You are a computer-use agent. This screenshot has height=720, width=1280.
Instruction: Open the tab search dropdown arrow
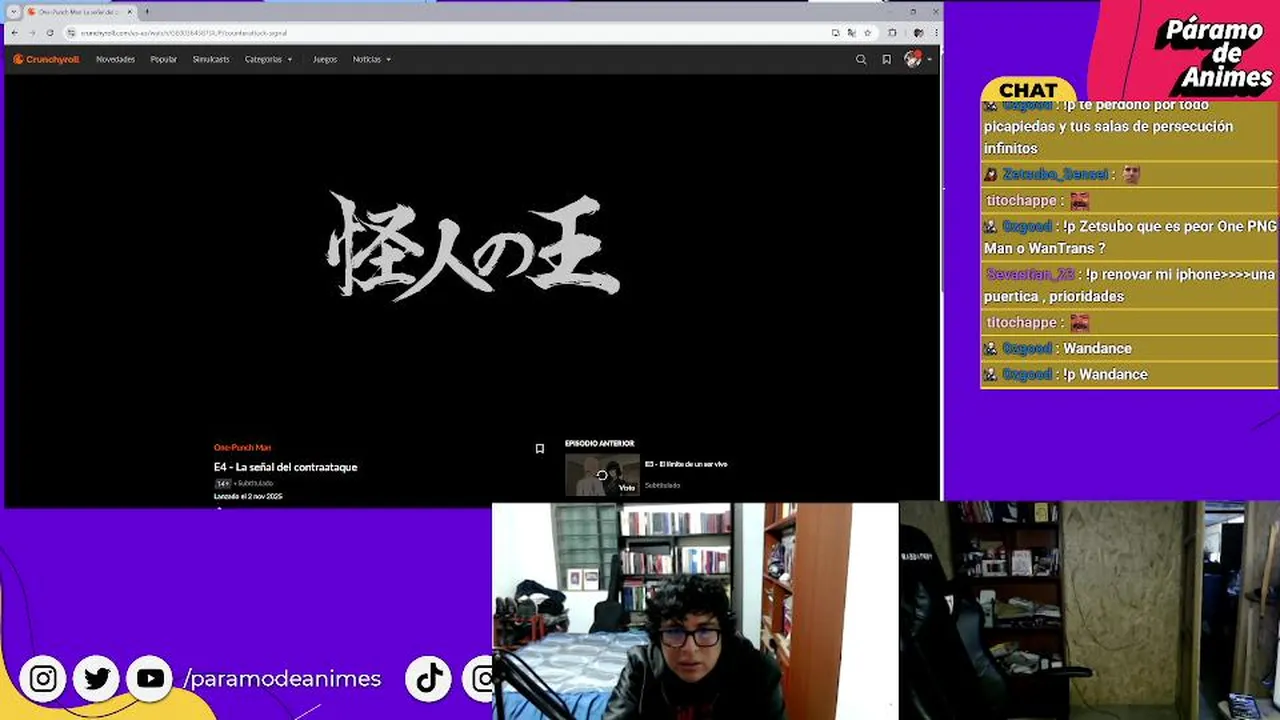13,12
